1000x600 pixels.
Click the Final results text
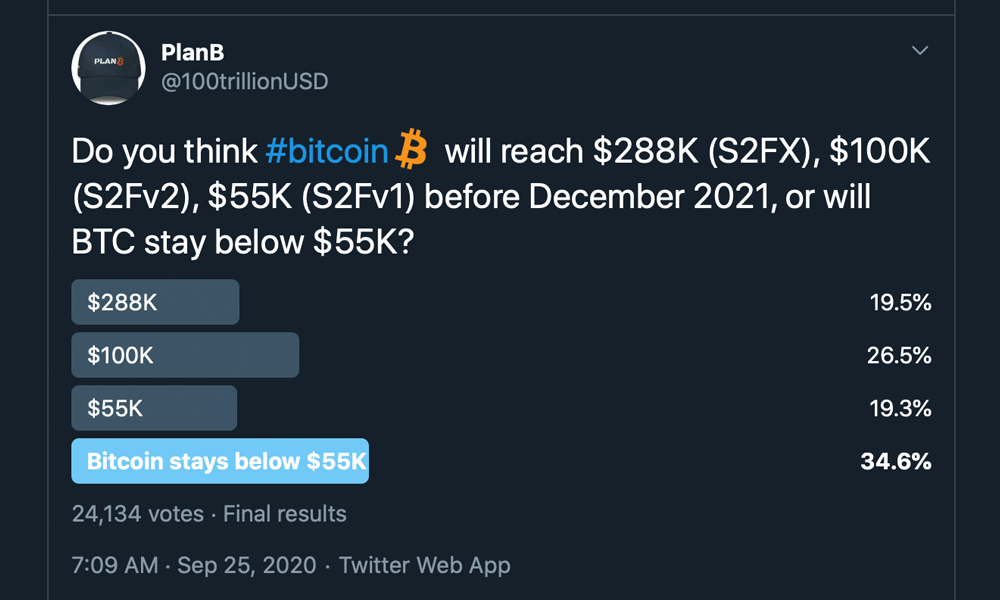coord(288,513)
